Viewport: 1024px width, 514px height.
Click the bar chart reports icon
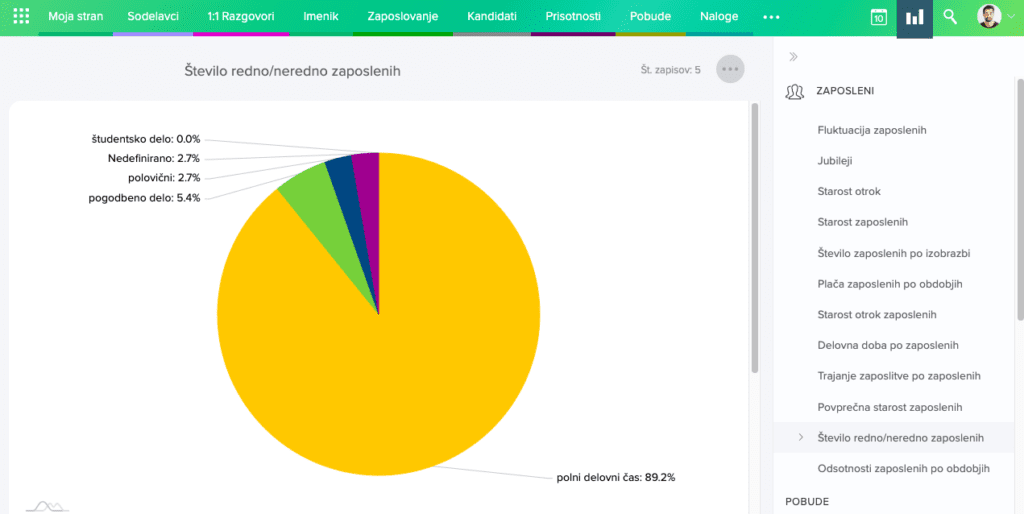914,18
